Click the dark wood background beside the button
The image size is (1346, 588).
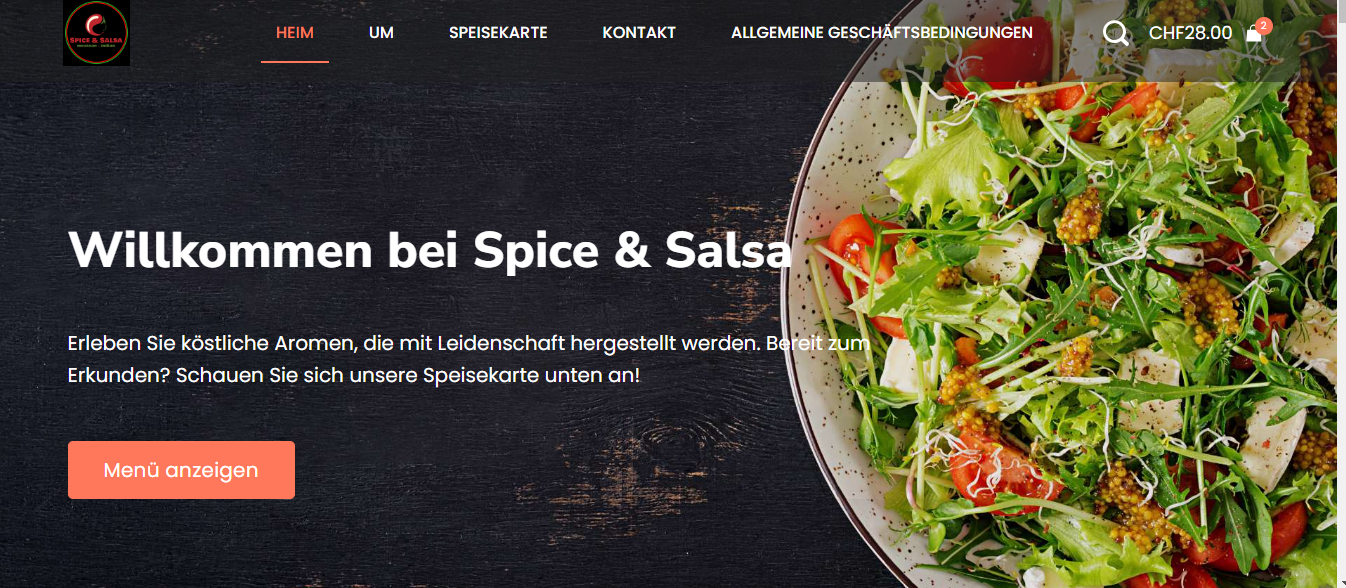point(500,470)
